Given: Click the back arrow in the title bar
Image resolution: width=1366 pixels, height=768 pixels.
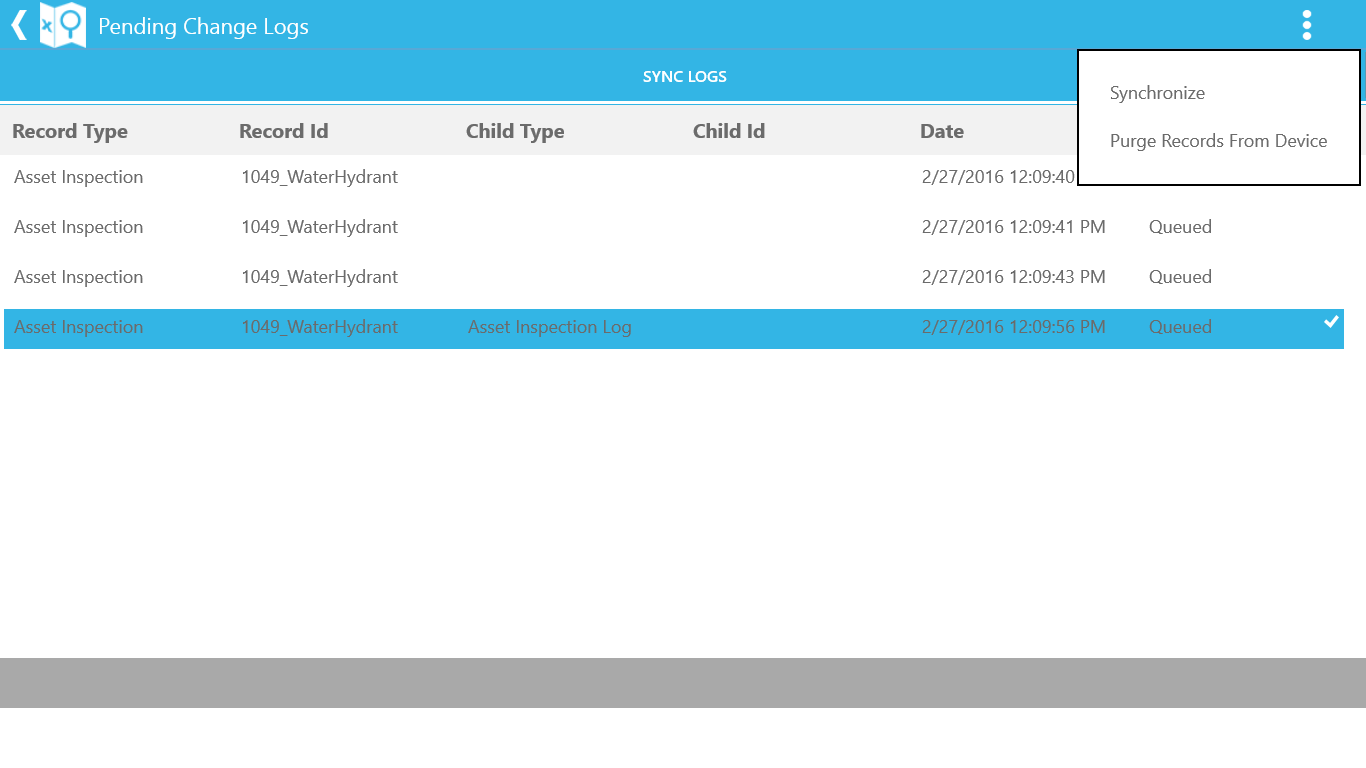Looking at the screenshot, I should pyautogui.click(x=17, y=24).
